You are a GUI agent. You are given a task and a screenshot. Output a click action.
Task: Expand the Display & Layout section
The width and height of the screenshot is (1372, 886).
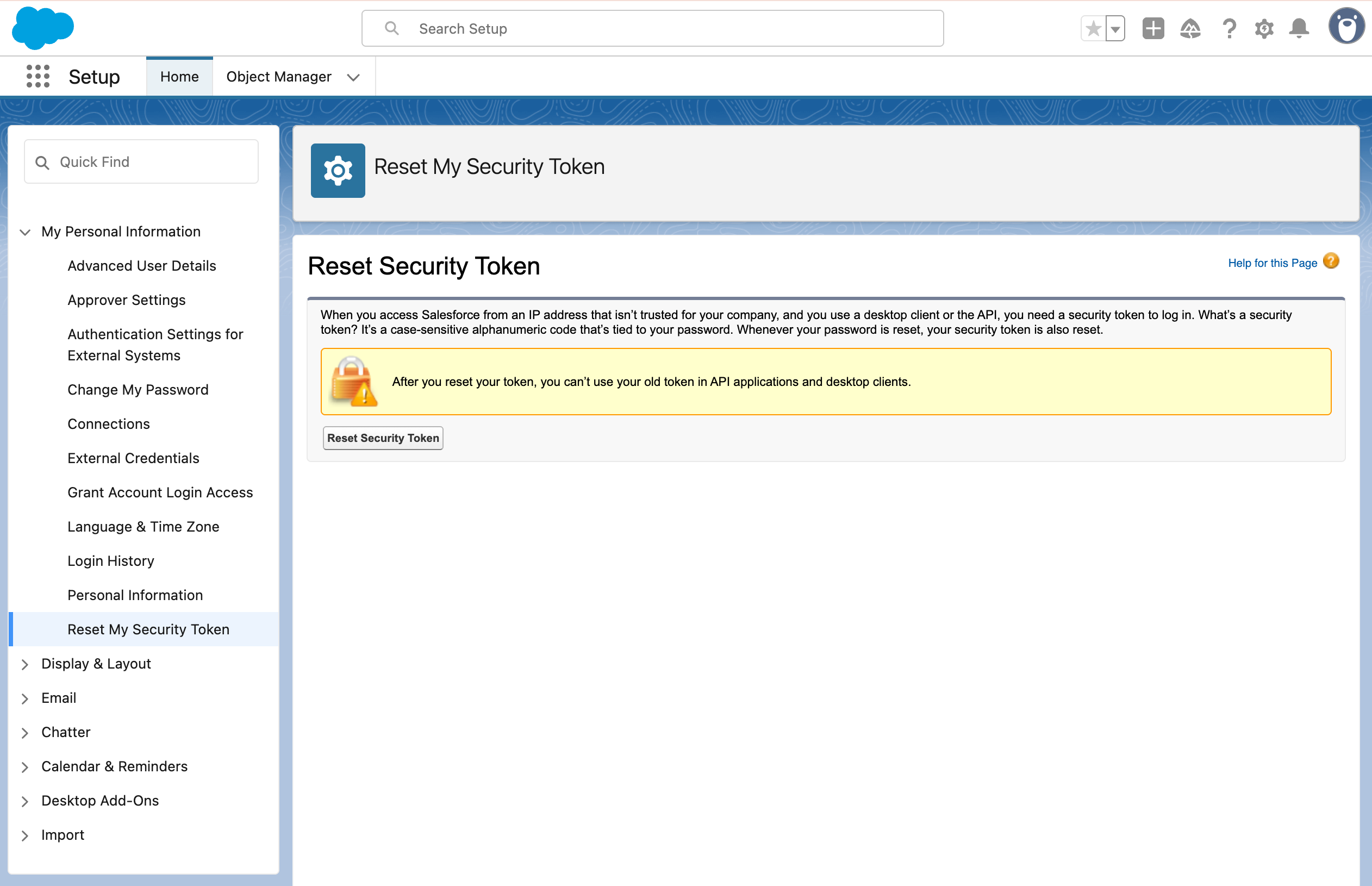point(25,664)
